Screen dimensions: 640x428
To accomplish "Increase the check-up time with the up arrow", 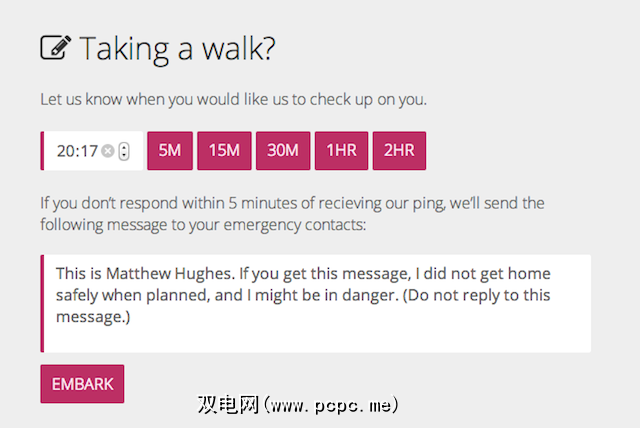I will click(x=124, y=147).
